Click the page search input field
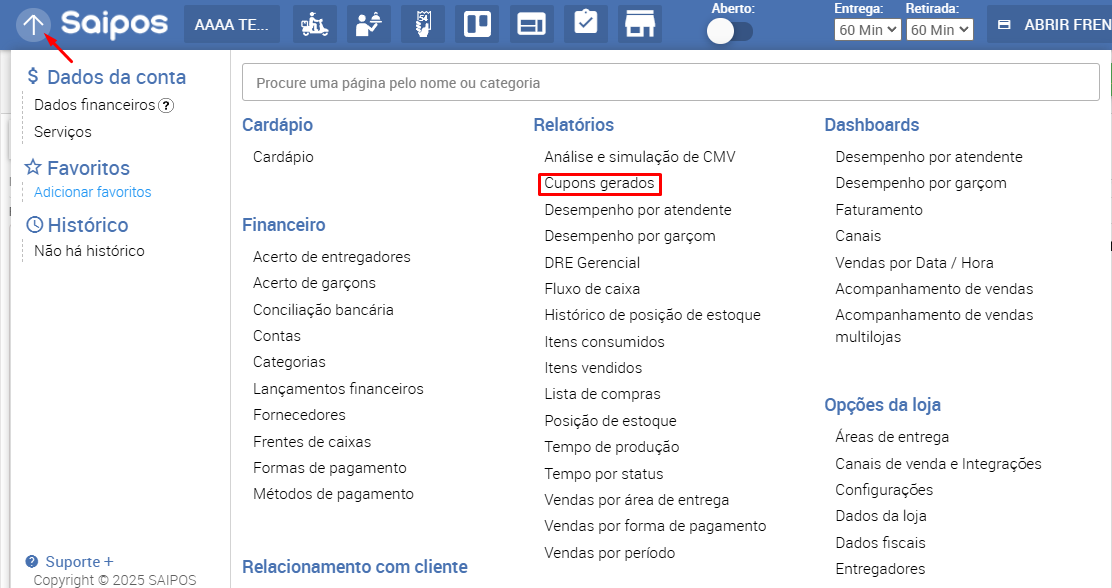The width and height of the screenshot is (1112, 588). point(671,82)
